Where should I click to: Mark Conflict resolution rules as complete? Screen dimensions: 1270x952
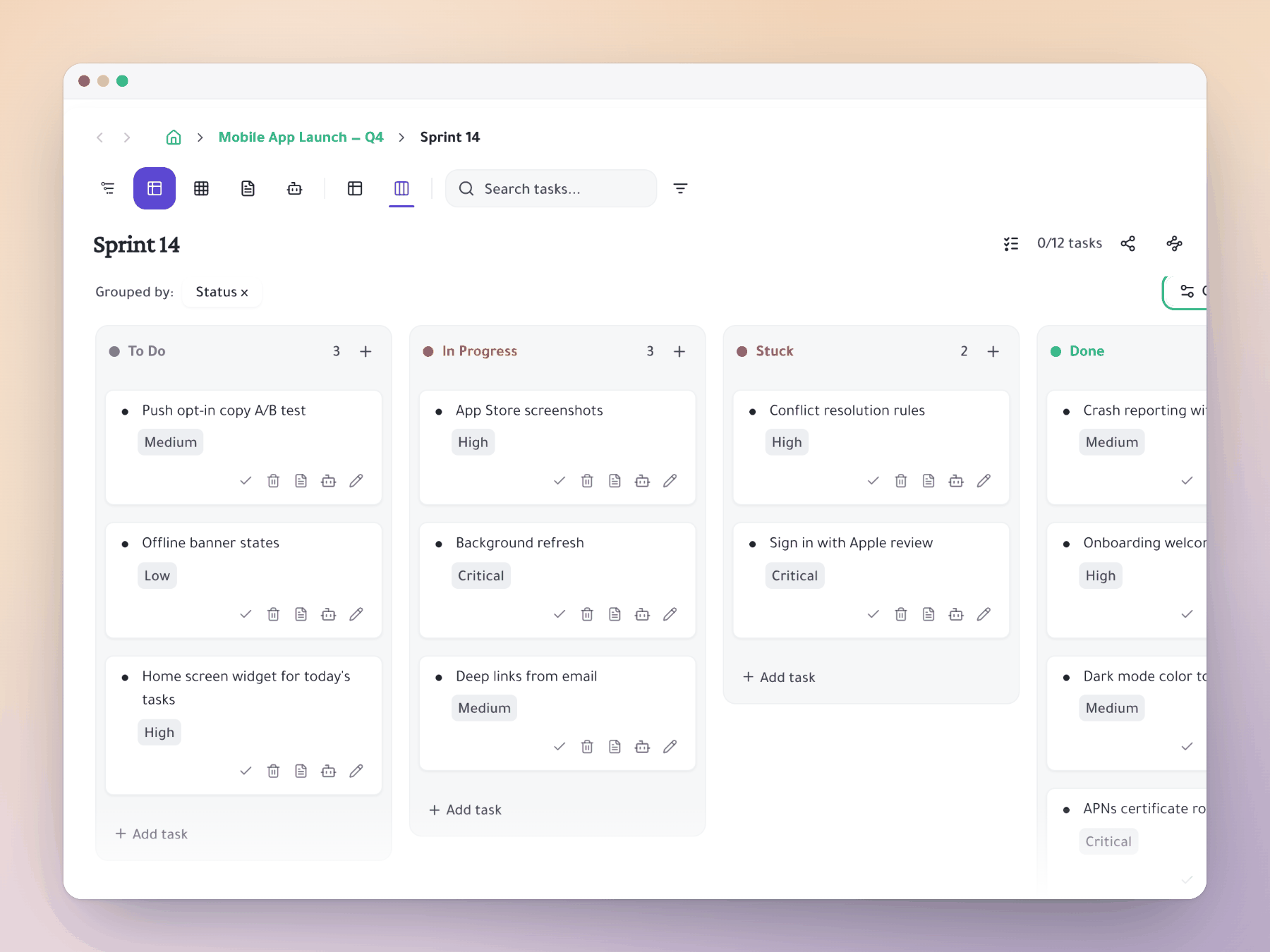(x=873, y=481)
